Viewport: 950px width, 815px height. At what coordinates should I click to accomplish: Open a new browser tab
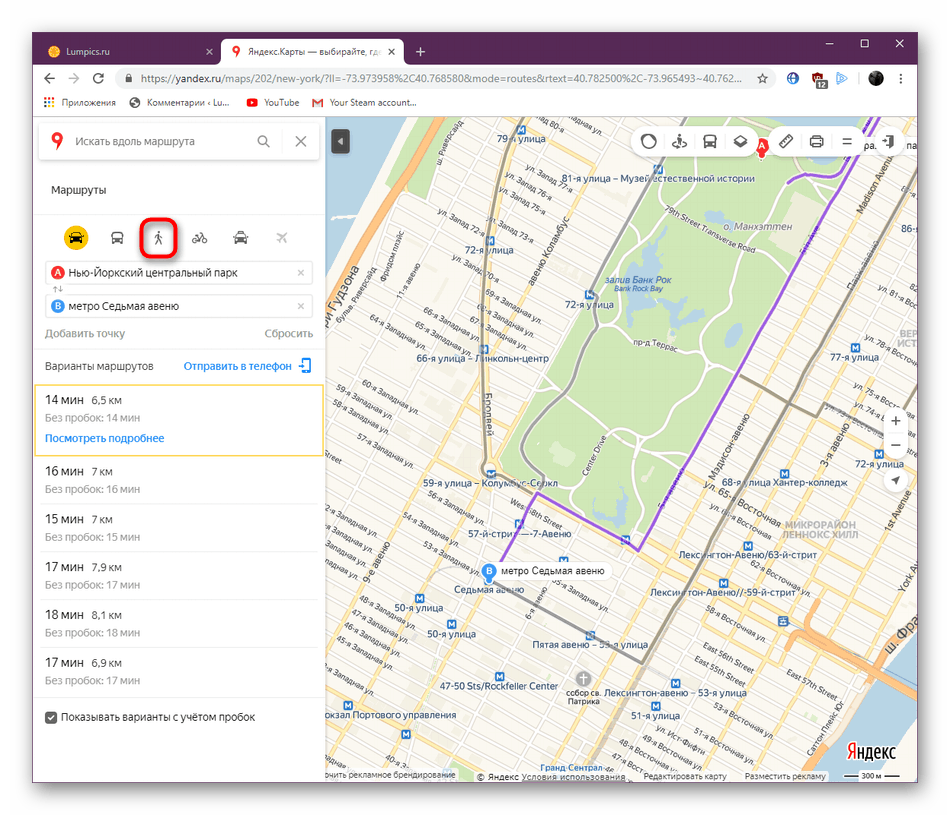(x=420, y=52)
